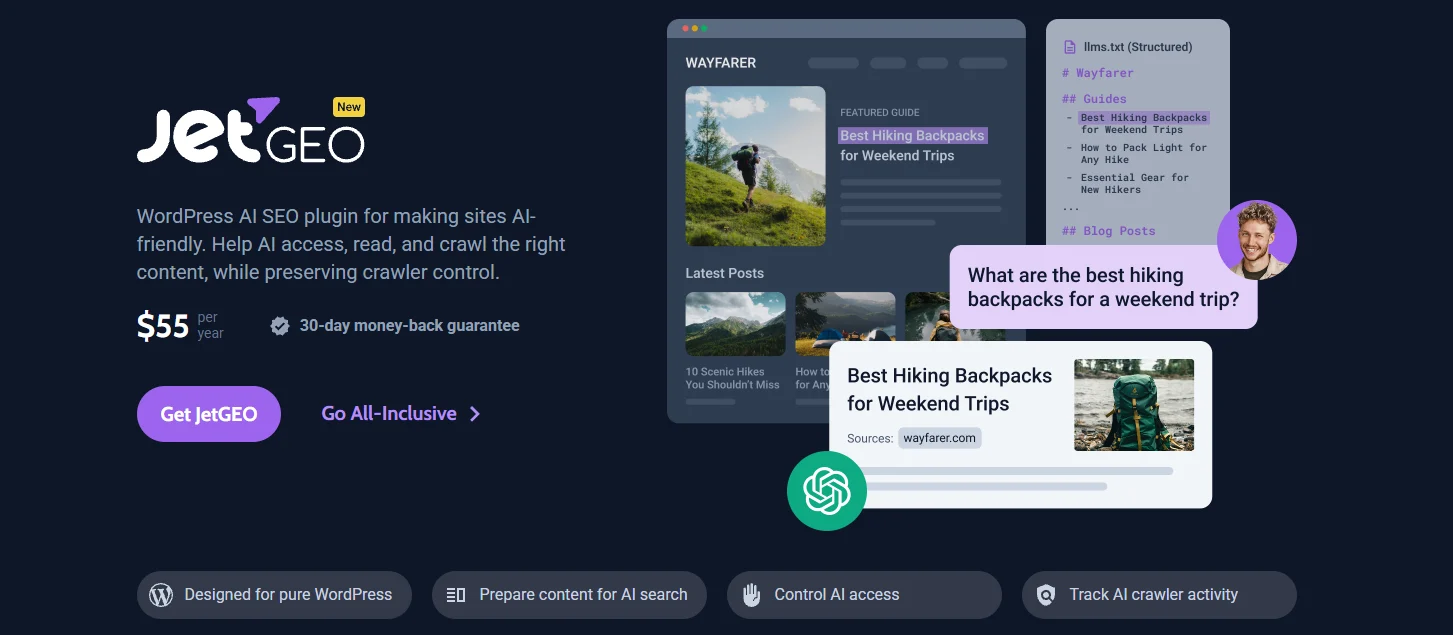Screen dimensions: 1453x635
Task: Click the $55 price
Action: point(163,326)
